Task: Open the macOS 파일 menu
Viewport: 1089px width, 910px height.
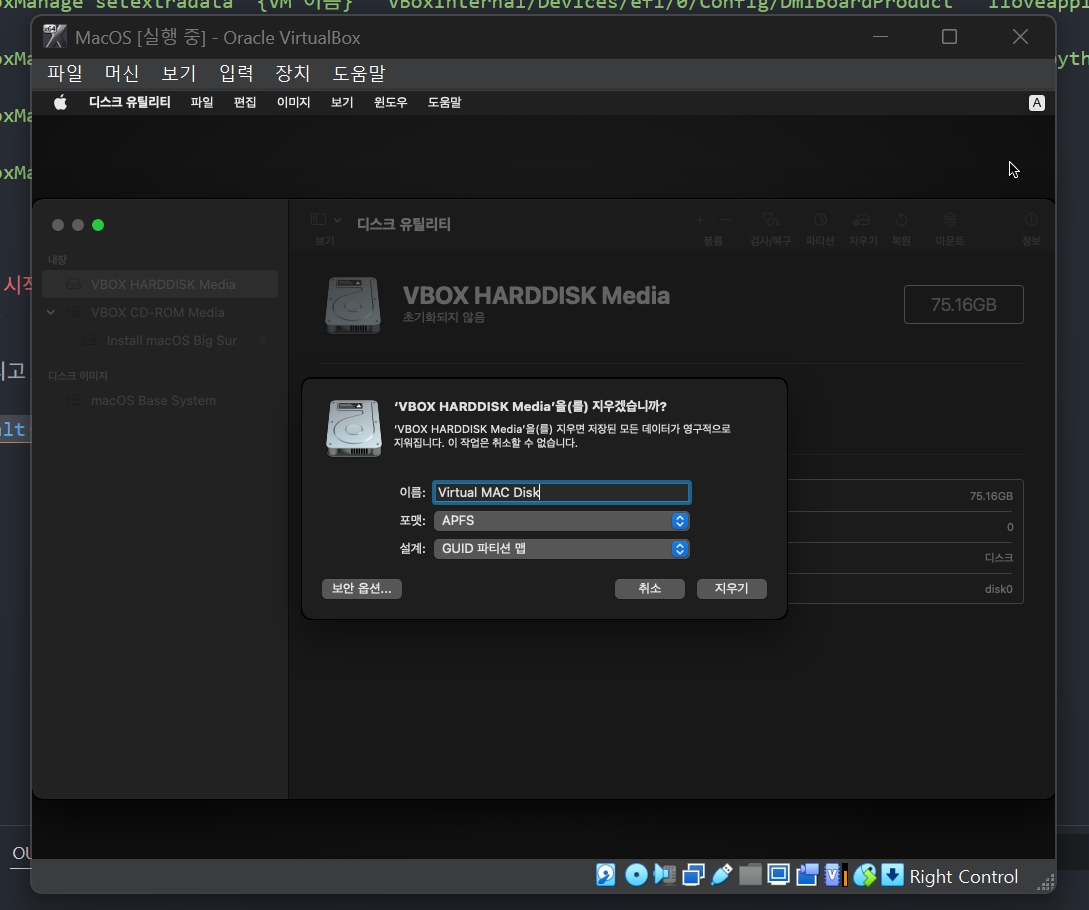Action: point(202,103)
